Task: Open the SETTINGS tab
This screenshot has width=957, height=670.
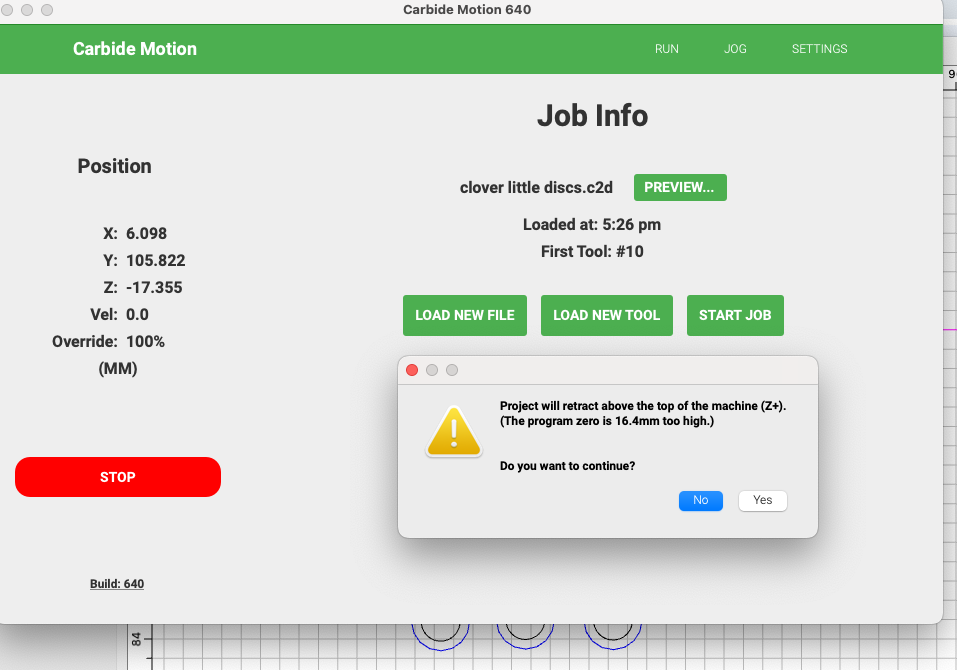Action: coord(819,49)
